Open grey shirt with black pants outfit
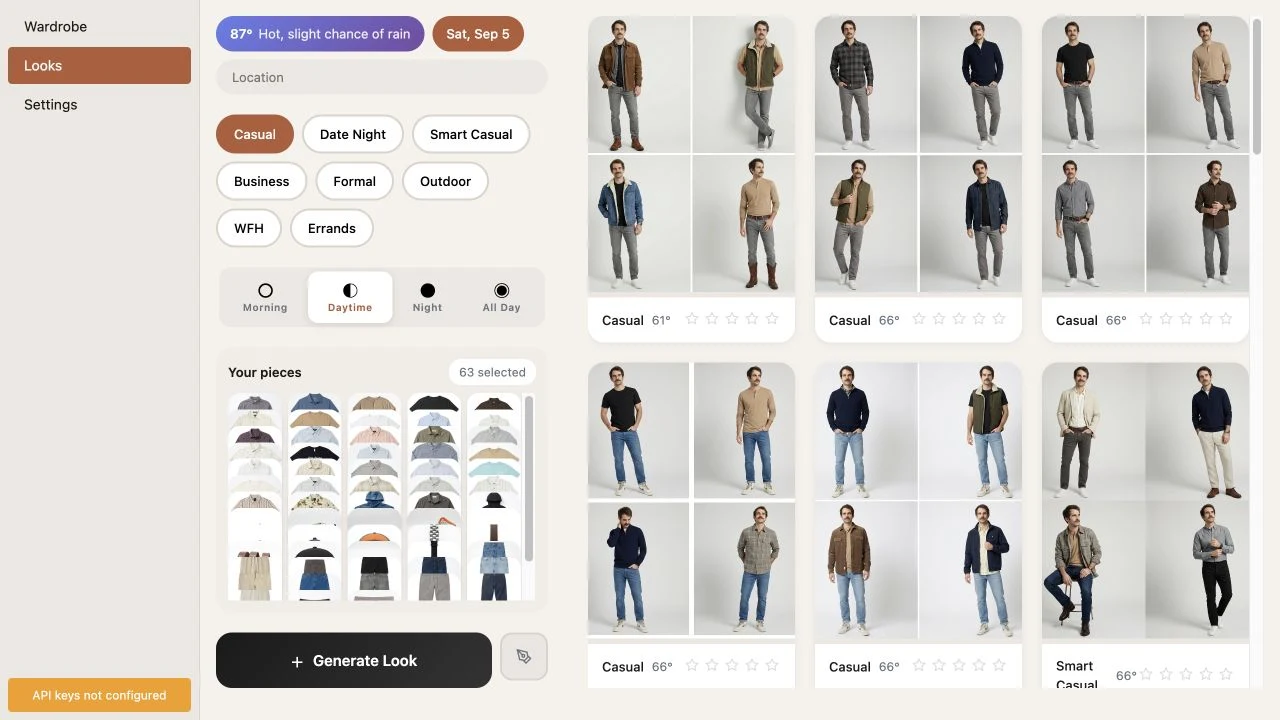1280x720 pixels. pyautogui.click(x=1198, y=570)
